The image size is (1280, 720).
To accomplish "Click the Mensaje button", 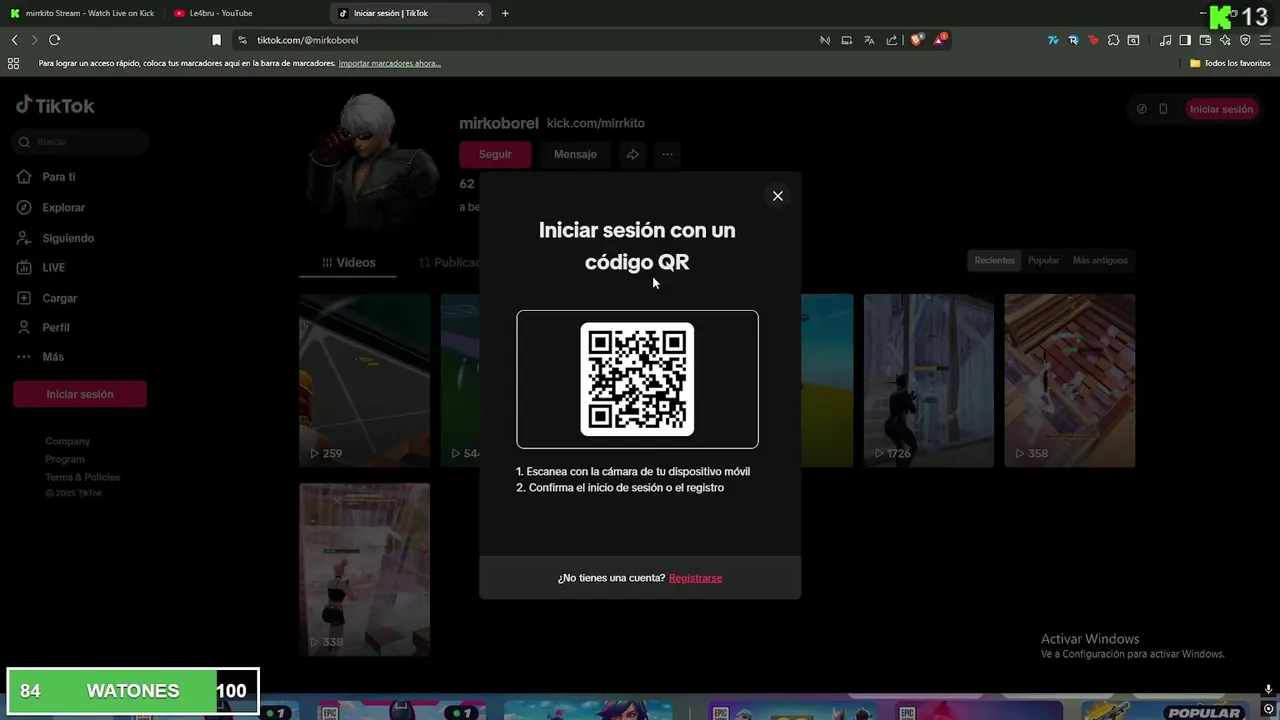I will 575,154.
